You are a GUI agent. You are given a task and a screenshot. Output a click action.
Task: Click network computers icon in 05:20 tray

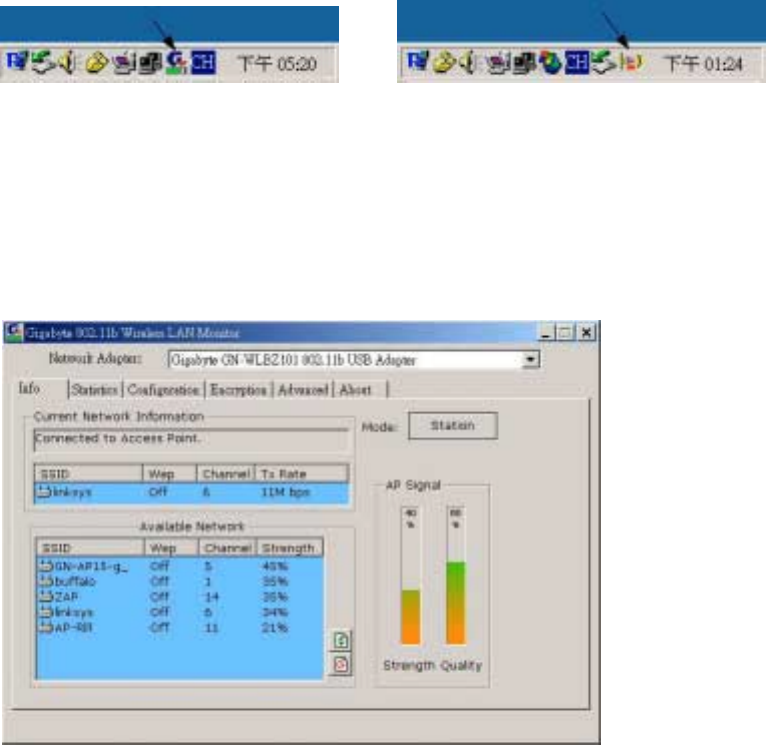click(x=150, y=64)
